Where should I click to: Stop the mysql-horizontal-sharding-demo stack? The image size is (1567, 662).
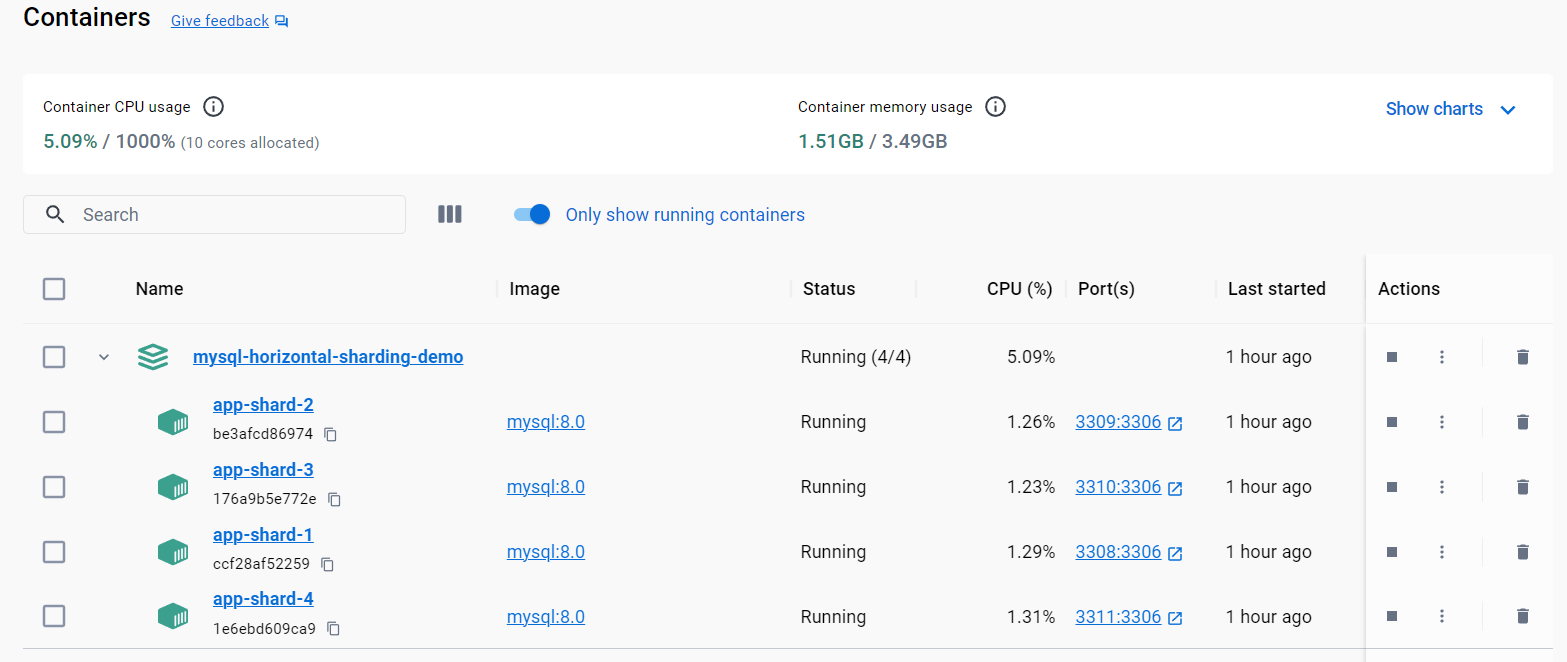(1391, 357)
